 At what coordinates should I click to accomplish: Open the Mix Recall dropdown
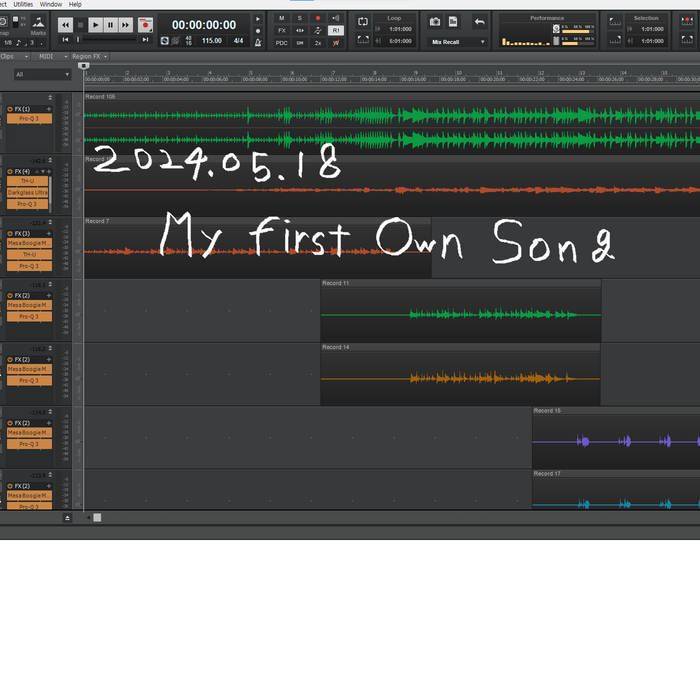[458, 42]
